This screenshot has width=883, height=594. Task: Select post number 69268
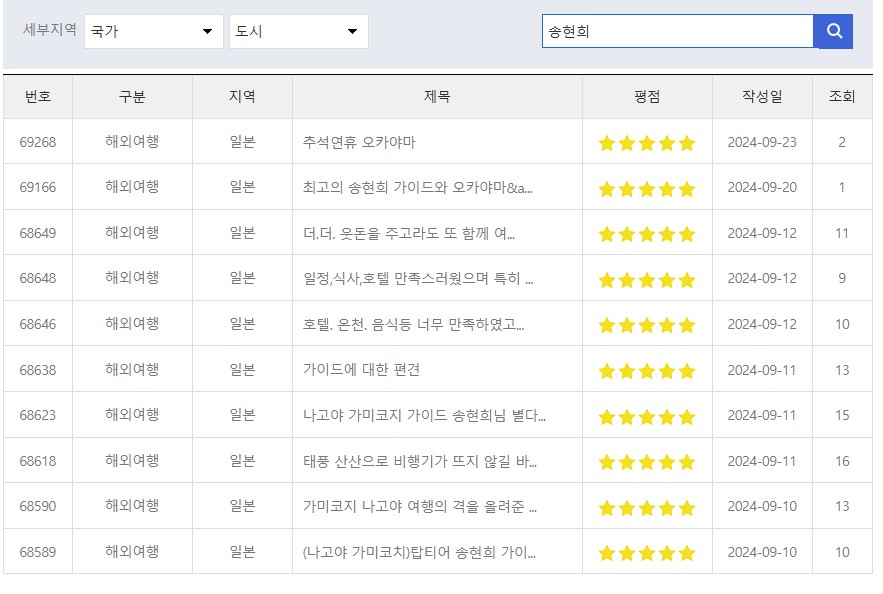point(38,142)
